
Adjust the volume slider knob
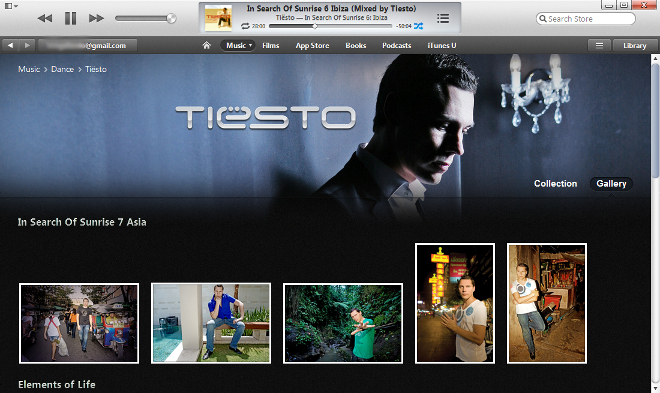[171, 18]
